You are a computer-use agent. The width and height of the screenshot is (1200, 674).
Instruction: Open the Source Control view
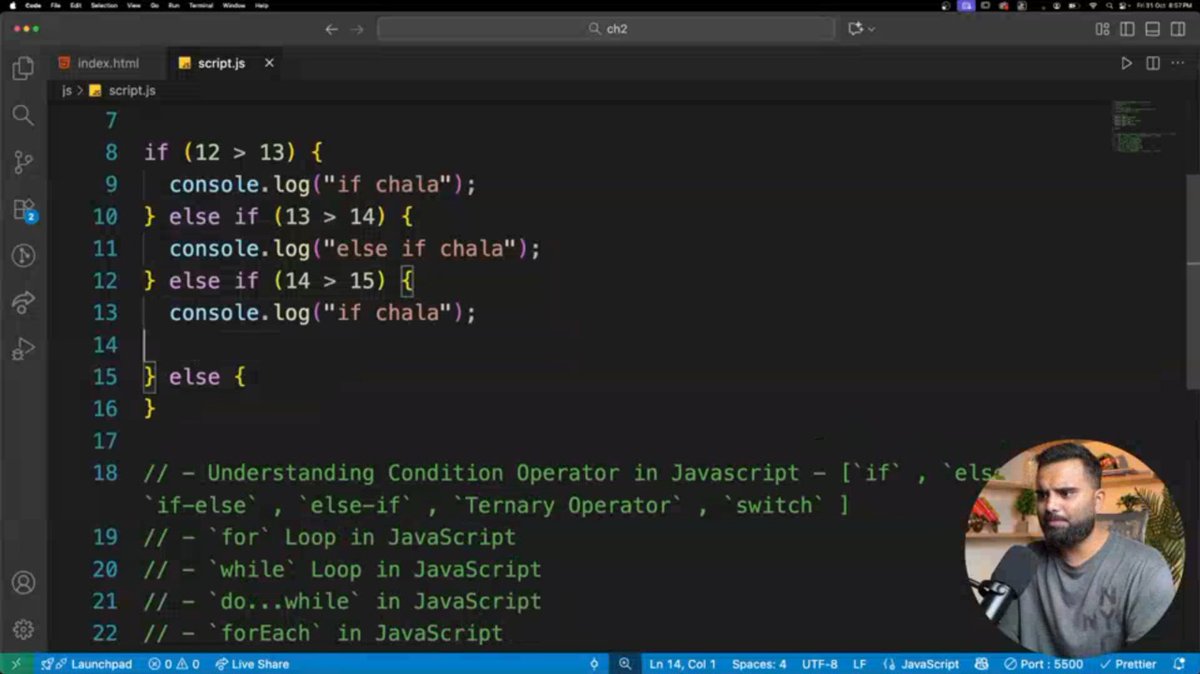point(23,162)
